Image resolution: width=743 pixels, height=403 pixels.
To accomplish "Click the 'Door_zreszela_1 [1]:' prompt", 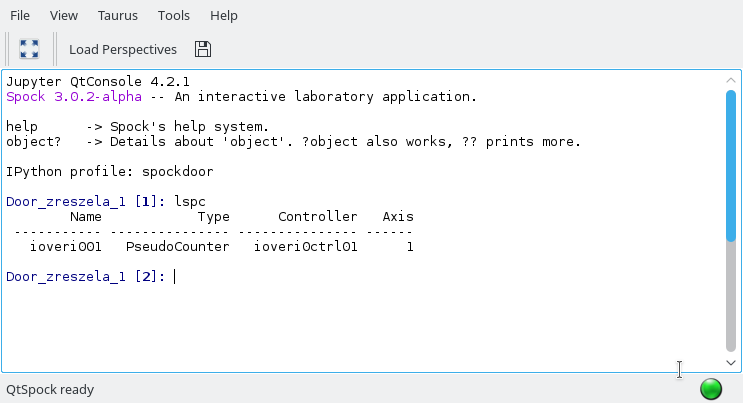I will pos(86,202).
